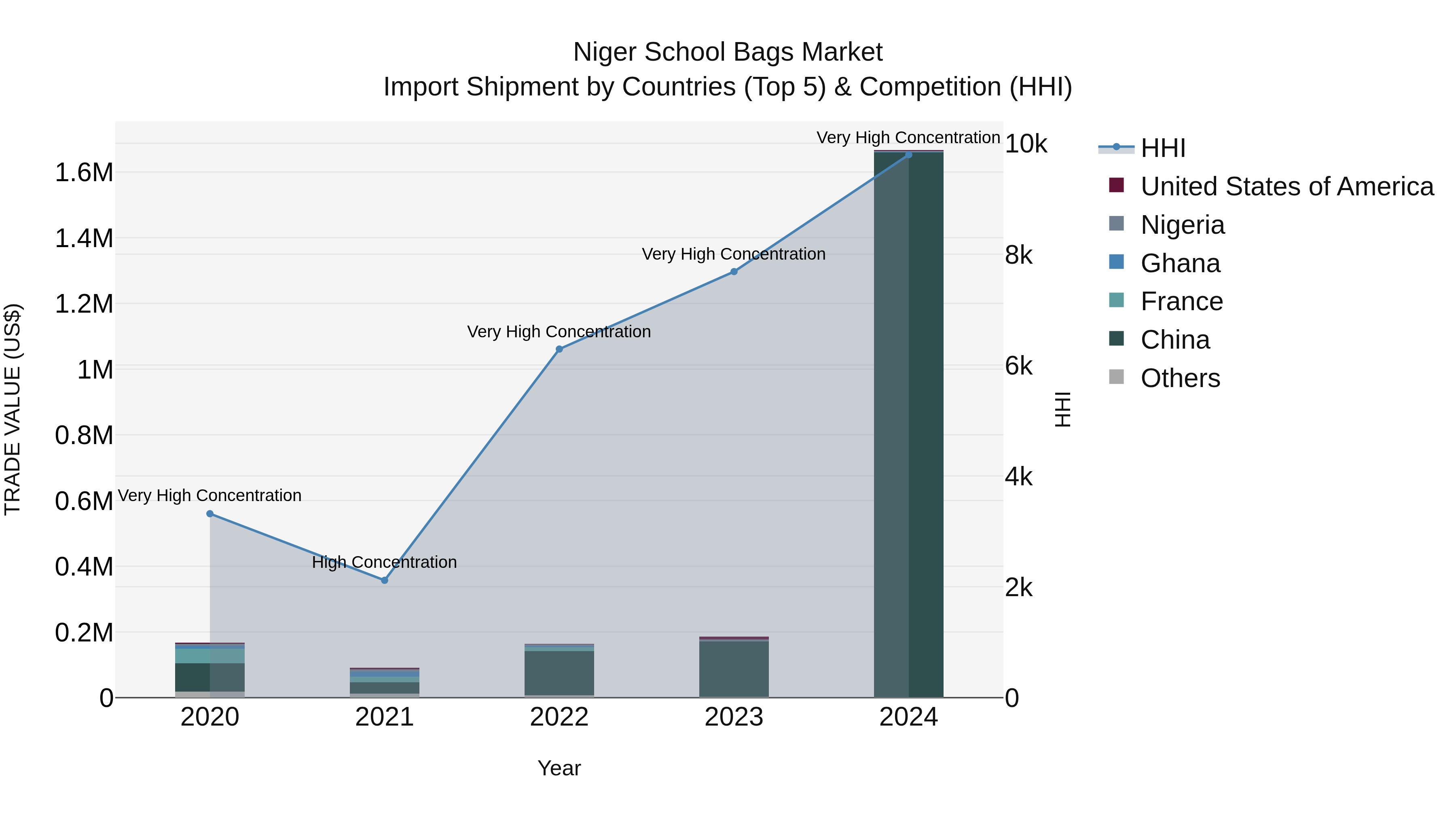
Task: Click the Ghana blue legend swatch
Action: pyautogui.click(x=1116, y=262)
